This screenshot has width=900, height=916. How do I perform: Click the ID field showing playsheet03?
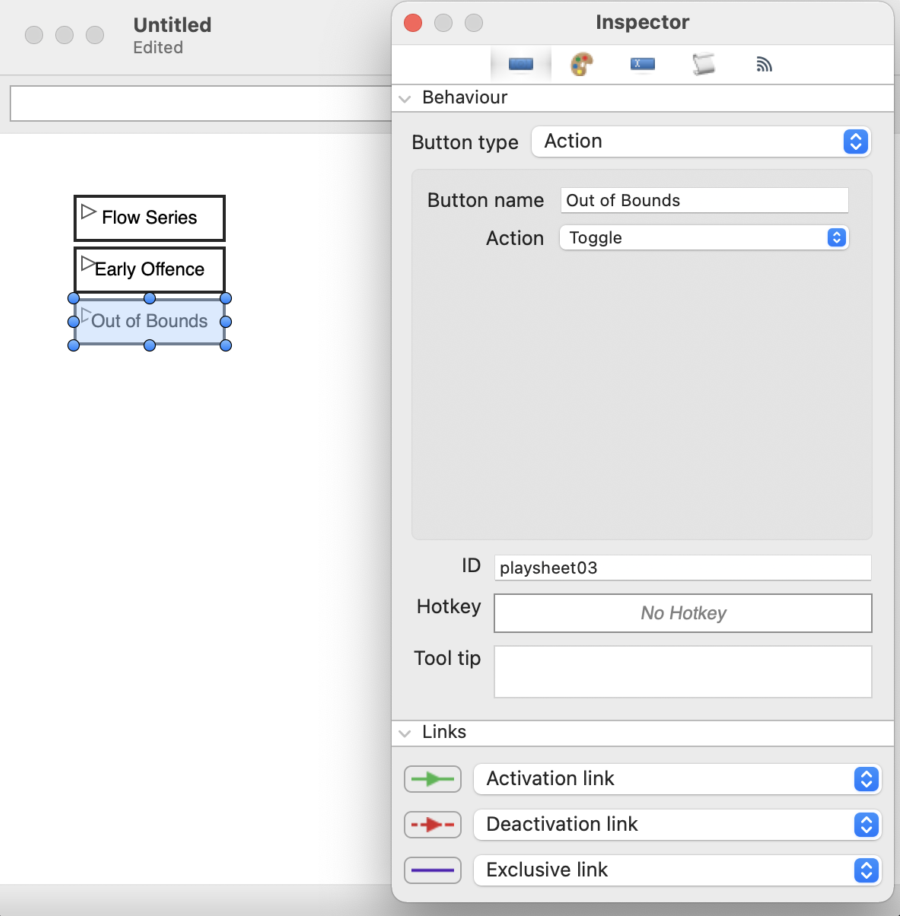tap(682, 566)
